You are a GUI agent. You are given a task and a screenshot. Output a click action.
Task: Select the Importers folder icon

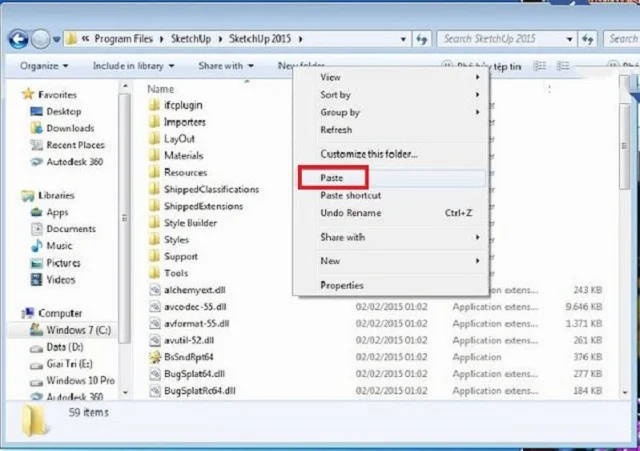[x=154, y=122]
